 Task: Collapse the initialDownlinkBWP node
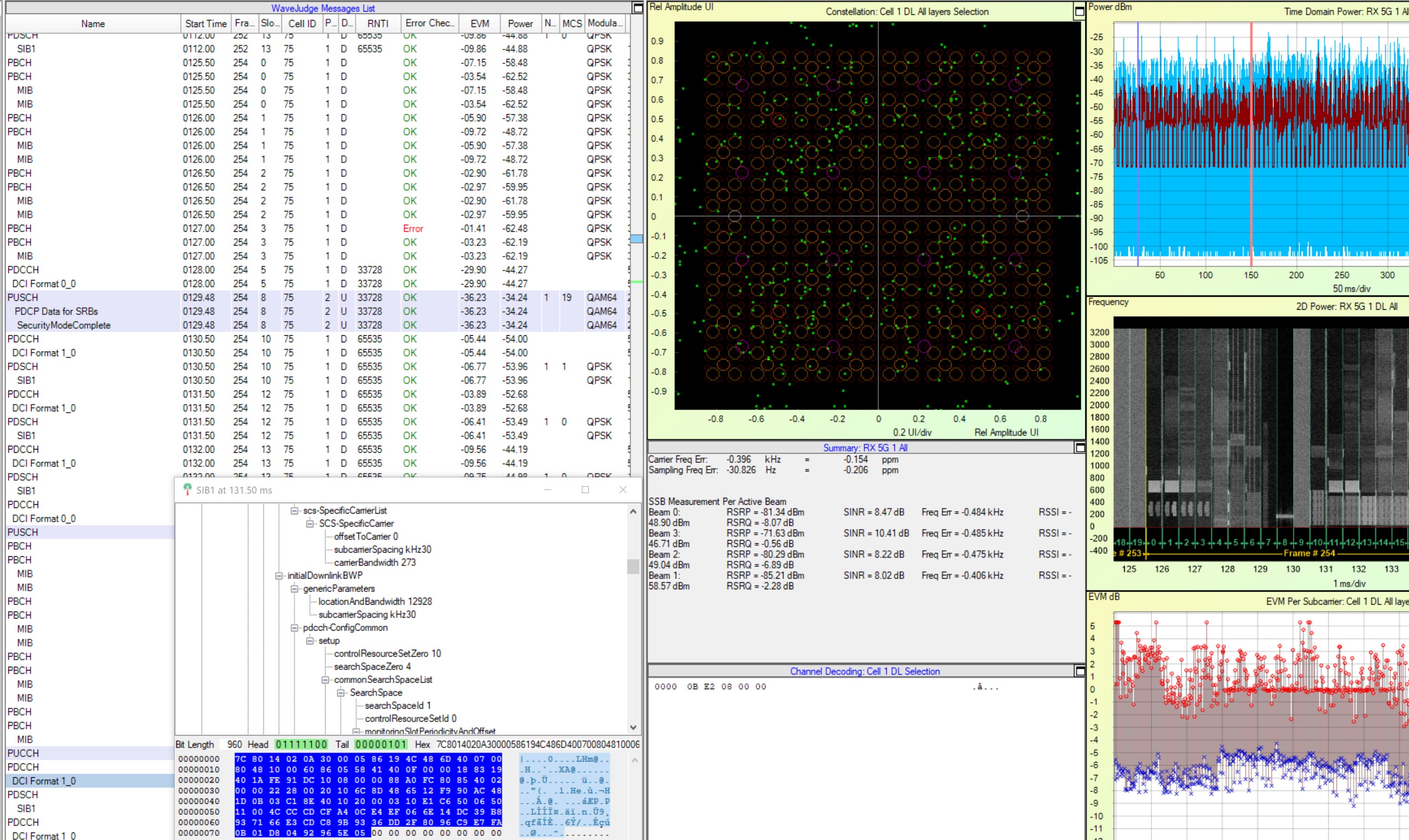click(279, 576)
